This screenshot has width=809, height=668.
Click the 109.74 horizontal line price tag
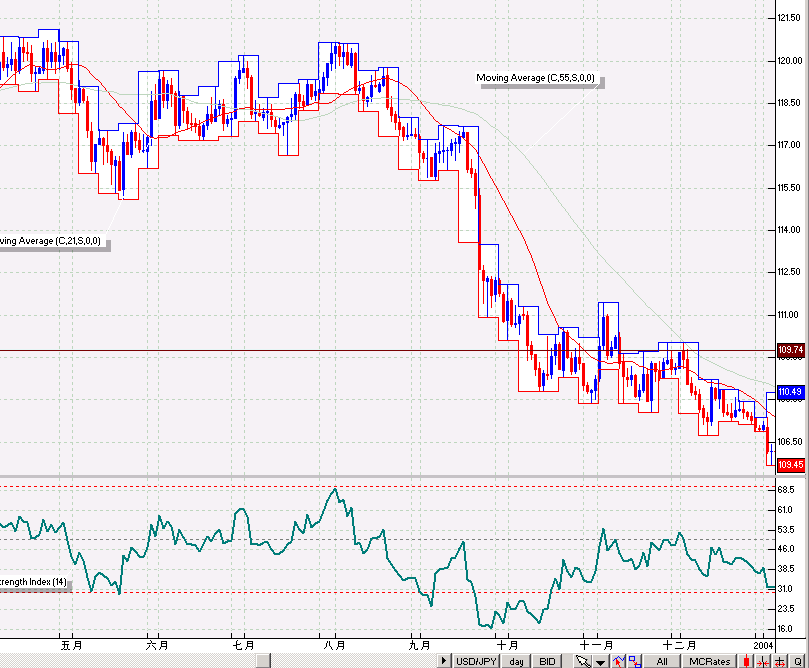coord(790,350)
